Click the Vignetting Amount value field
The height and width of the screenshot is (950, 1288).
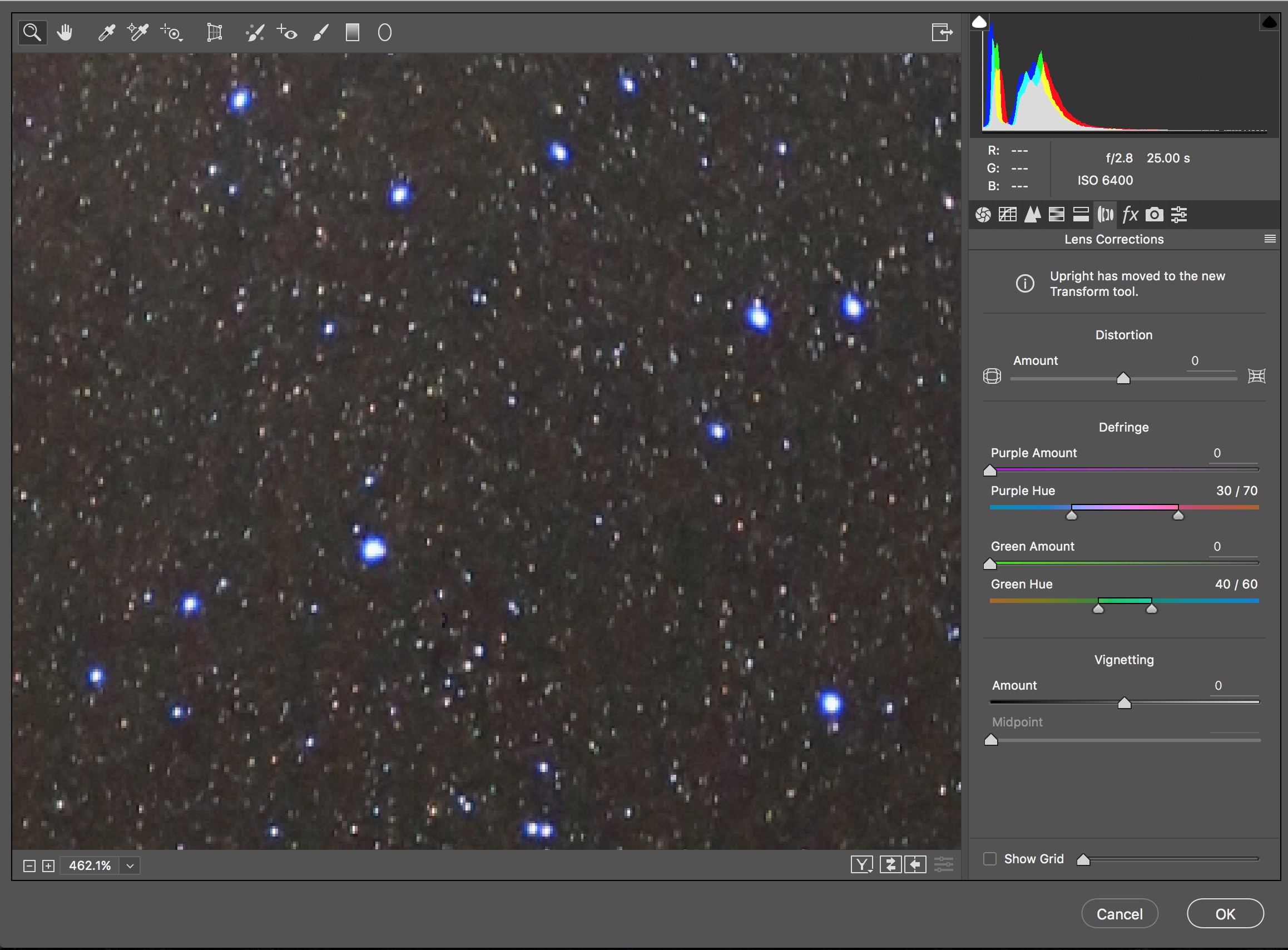(1235, 686)
